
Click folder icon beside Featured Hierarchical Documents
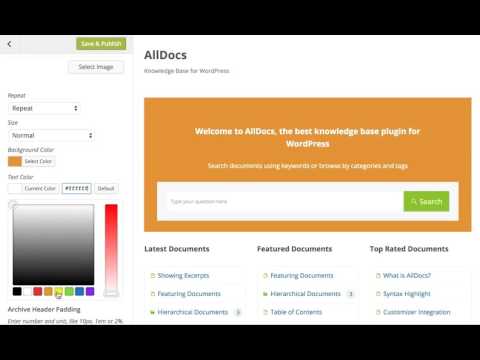[x=265, y=294]
